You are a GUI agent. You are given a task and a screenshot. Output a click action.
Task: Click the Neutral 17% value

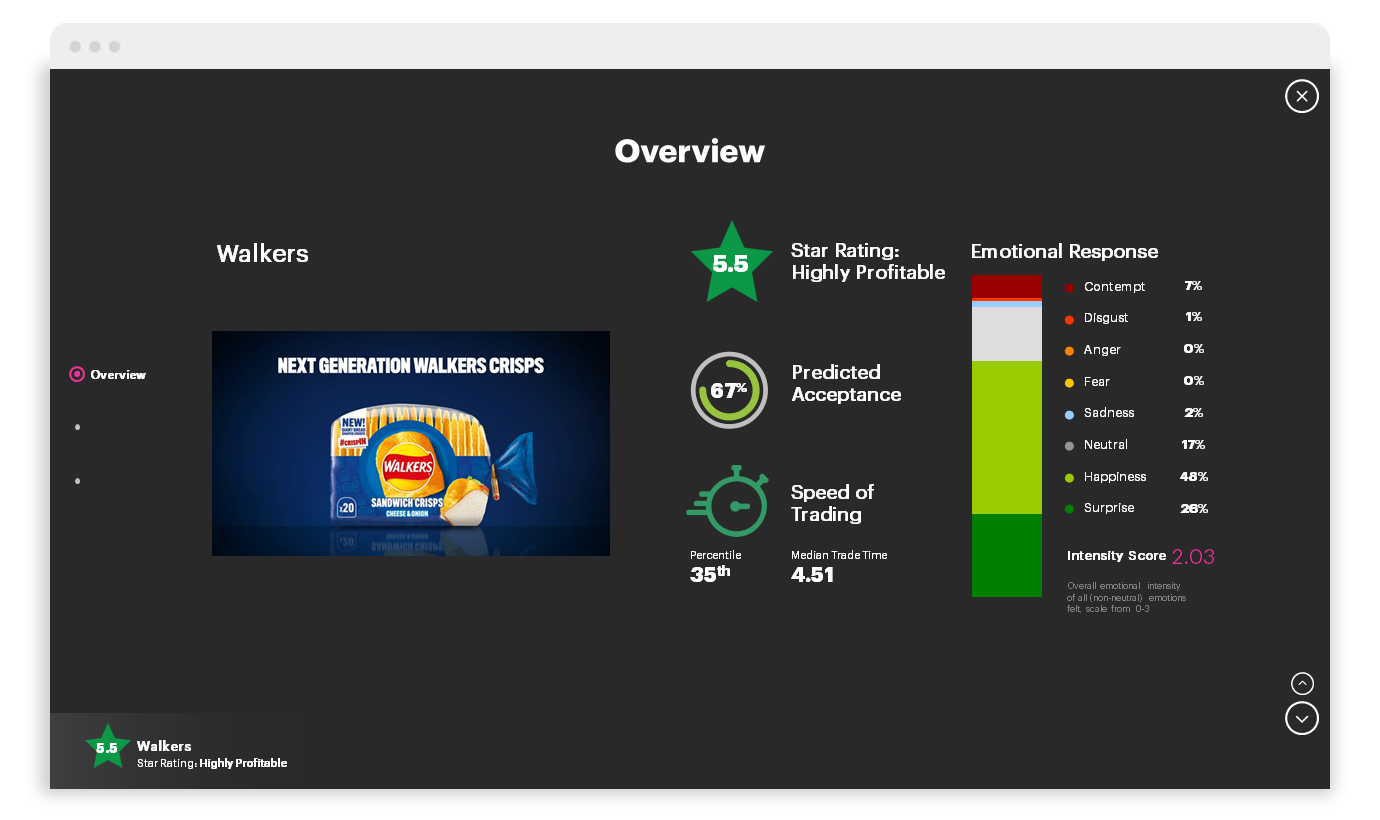[1193, 445]
